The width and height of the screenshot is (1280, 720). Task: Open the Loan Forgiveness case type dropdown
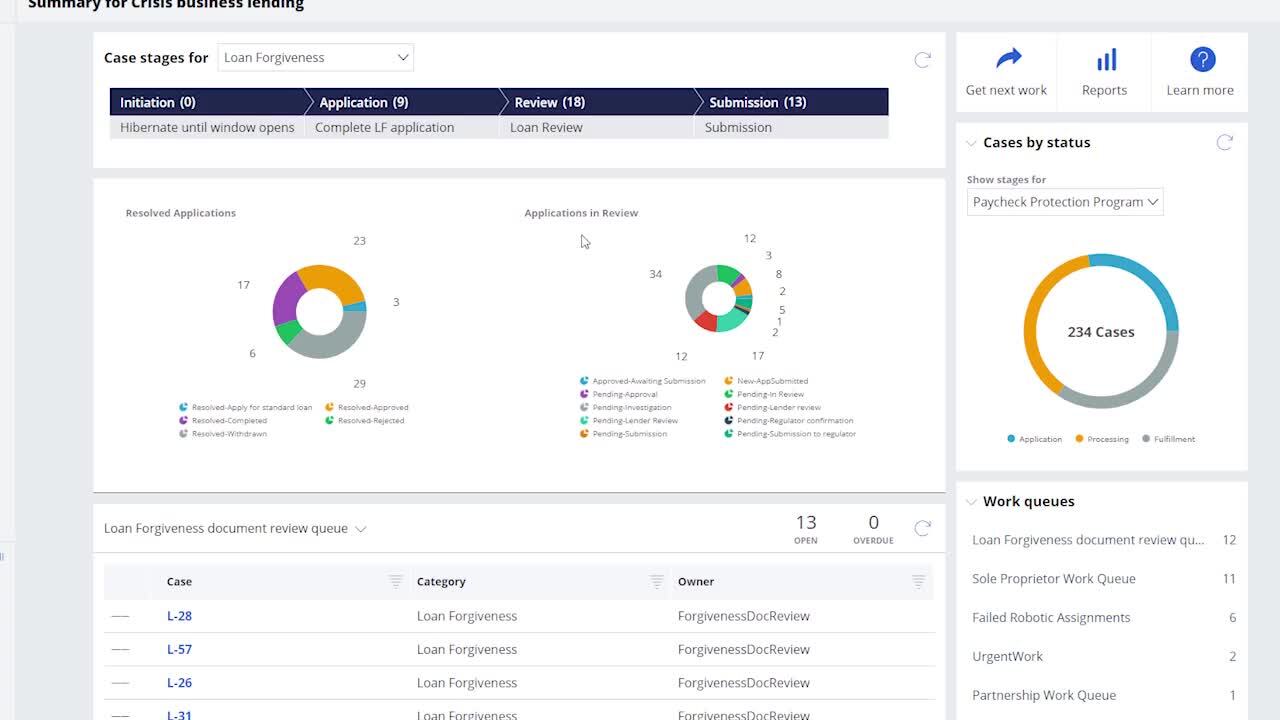click(315, 58)
